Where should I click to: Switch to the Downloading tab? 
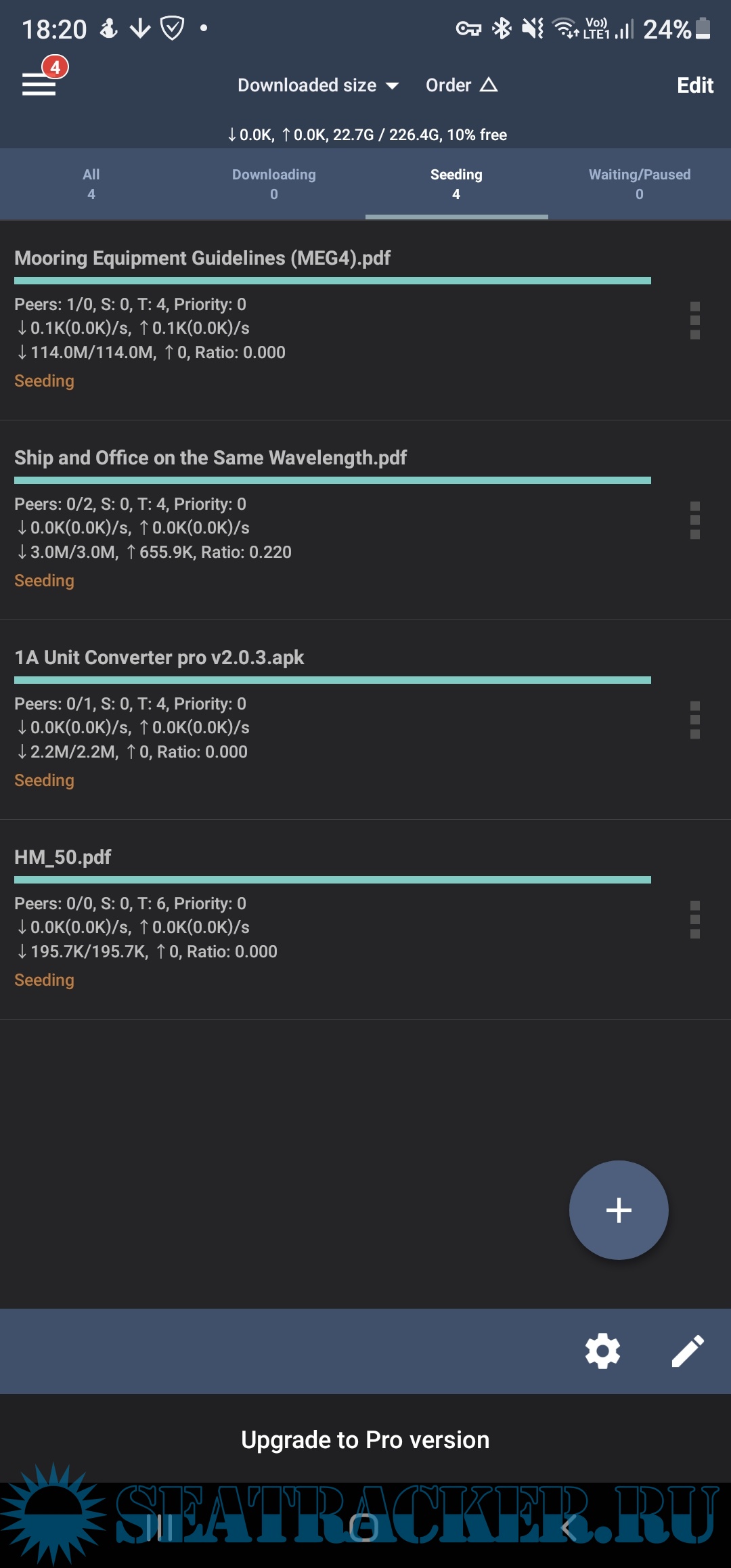point(274,184)
